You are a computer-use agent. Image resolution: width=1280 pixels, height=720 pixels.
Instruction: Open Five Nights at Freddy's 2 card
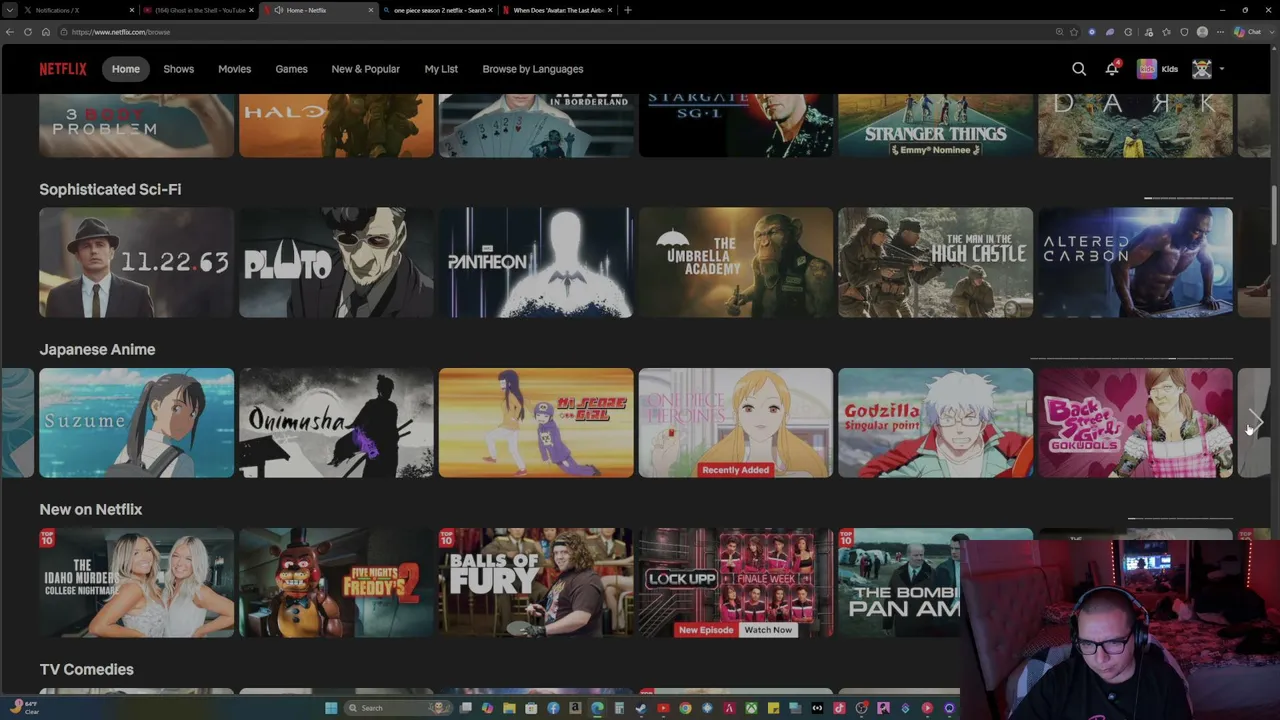pyautogui.click(x=336, y=583)
